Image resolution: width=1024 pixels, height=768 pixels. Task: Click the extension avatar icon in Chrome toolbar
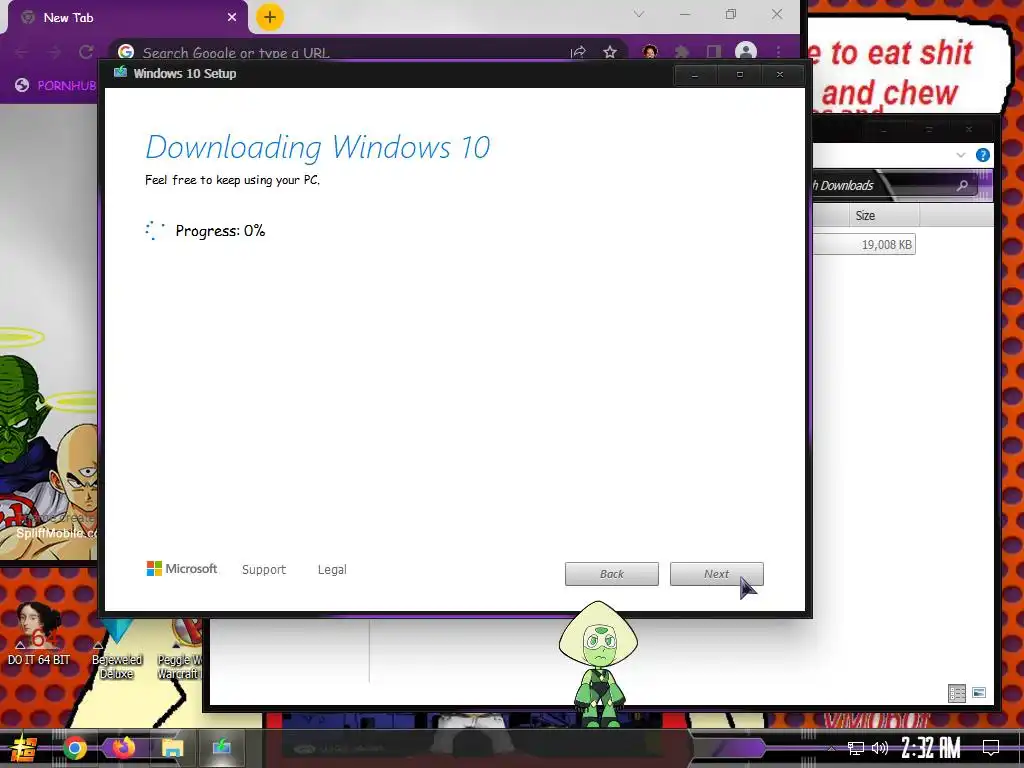coord(650,52)
